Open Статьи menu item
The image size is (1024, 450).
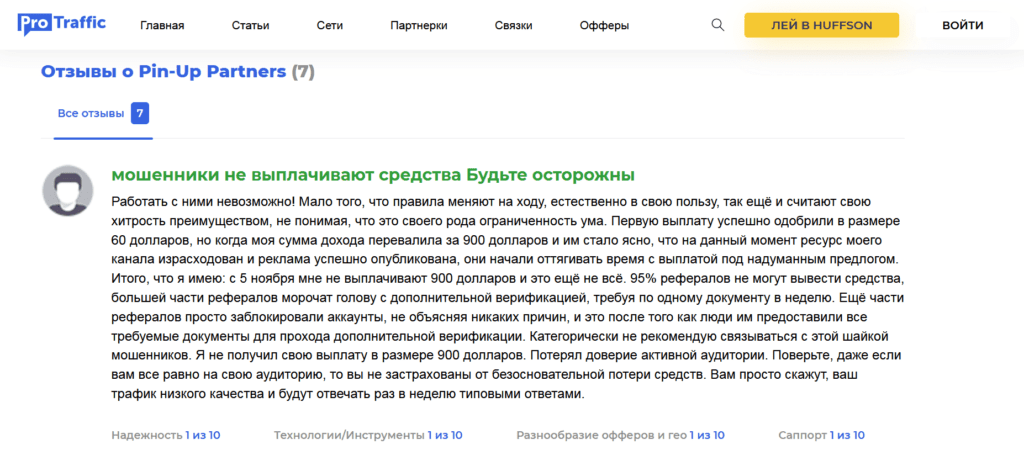pyautogui.click(x=251, y=26)
